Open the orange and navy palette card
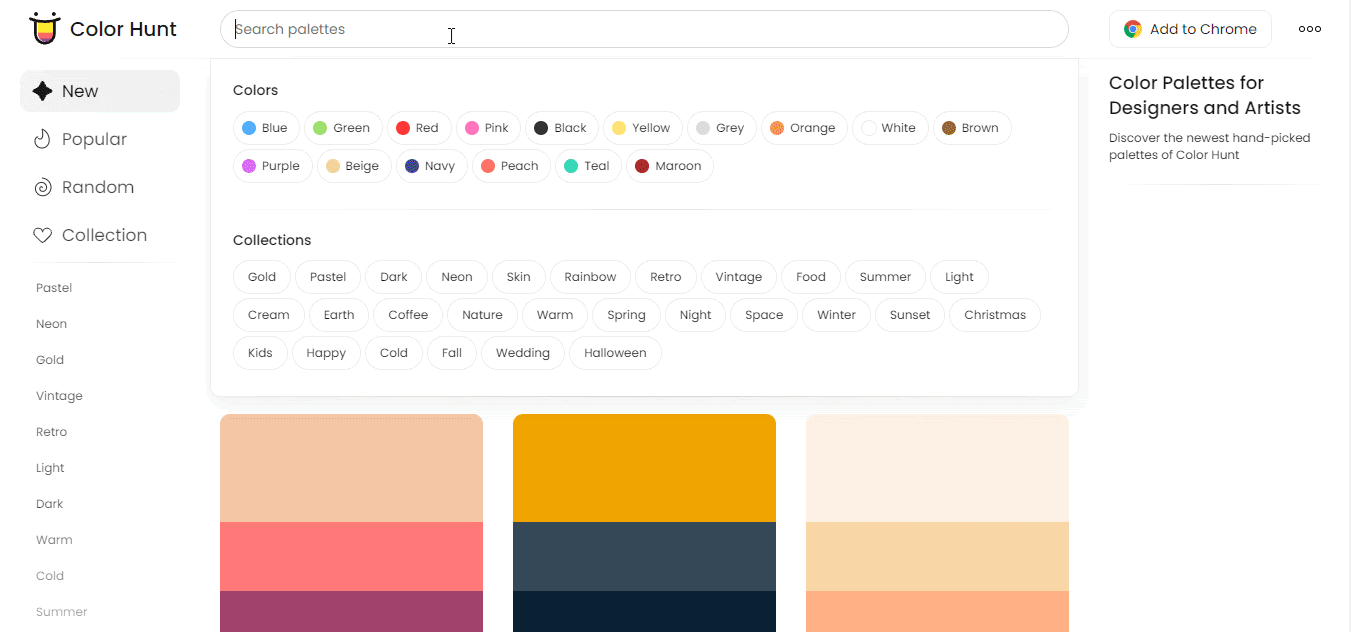The image size is (1351, 632). coord(644,523)
